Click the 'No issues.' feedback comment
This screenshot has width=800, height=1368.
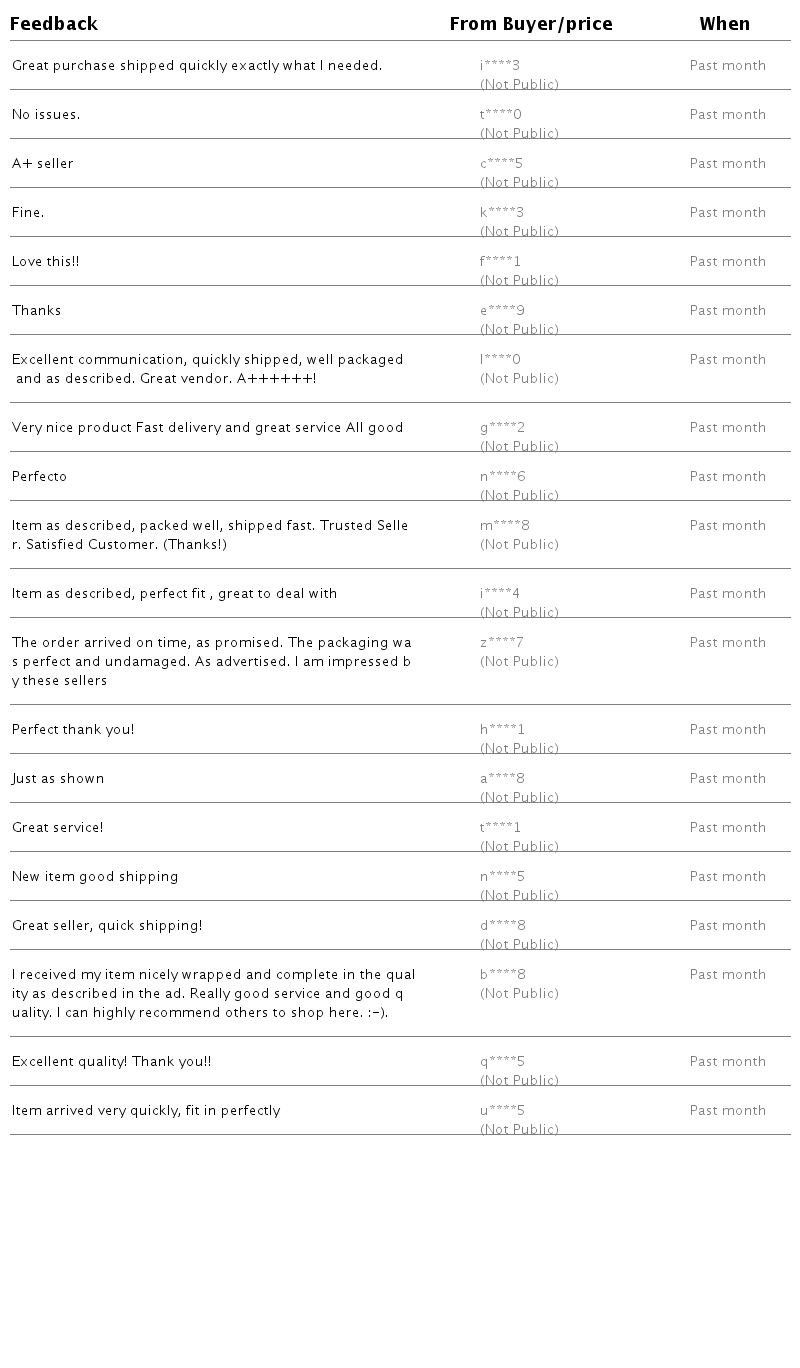tap(46, 115)
